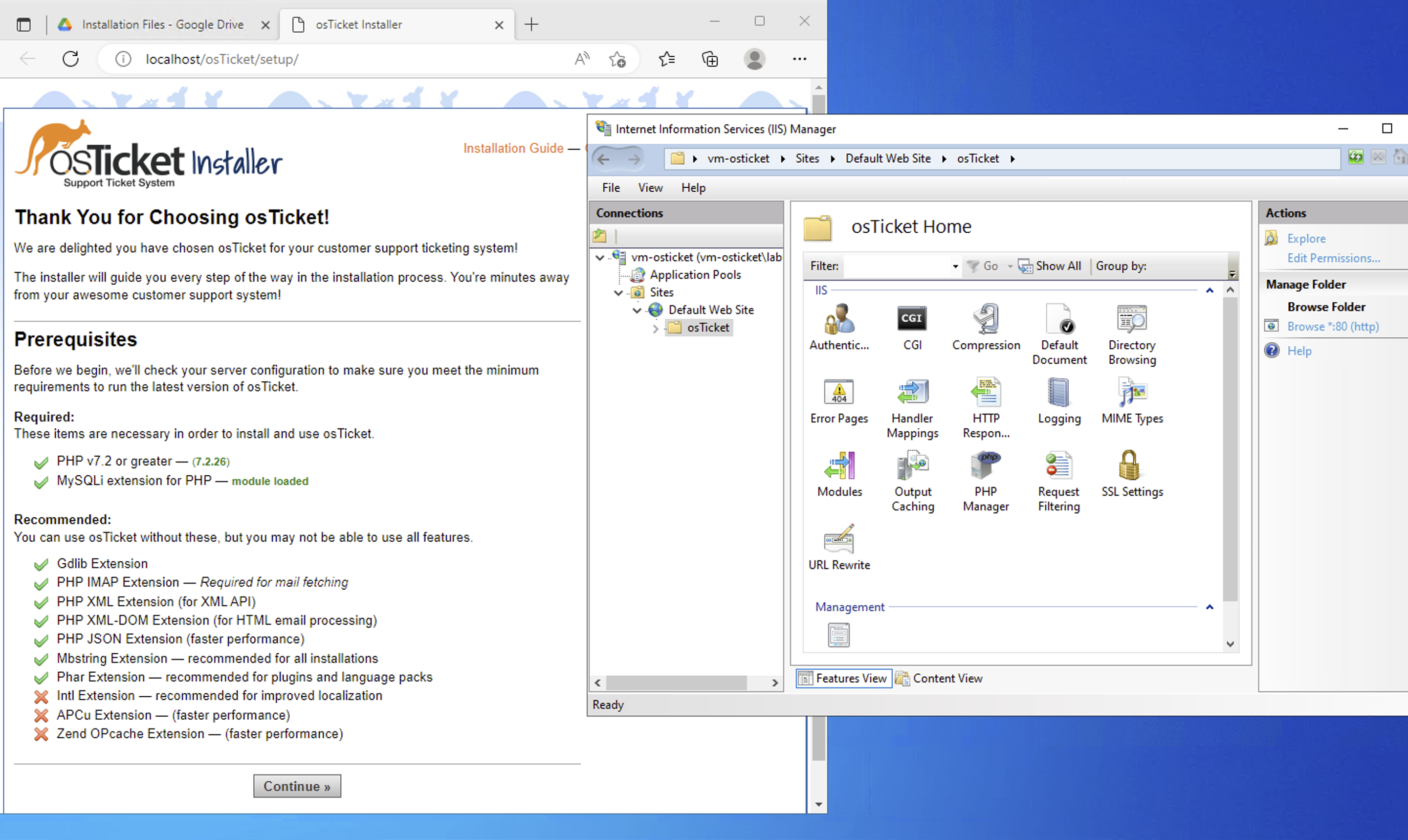
Task: Switch to Features View tab
Action: [844, 678]
